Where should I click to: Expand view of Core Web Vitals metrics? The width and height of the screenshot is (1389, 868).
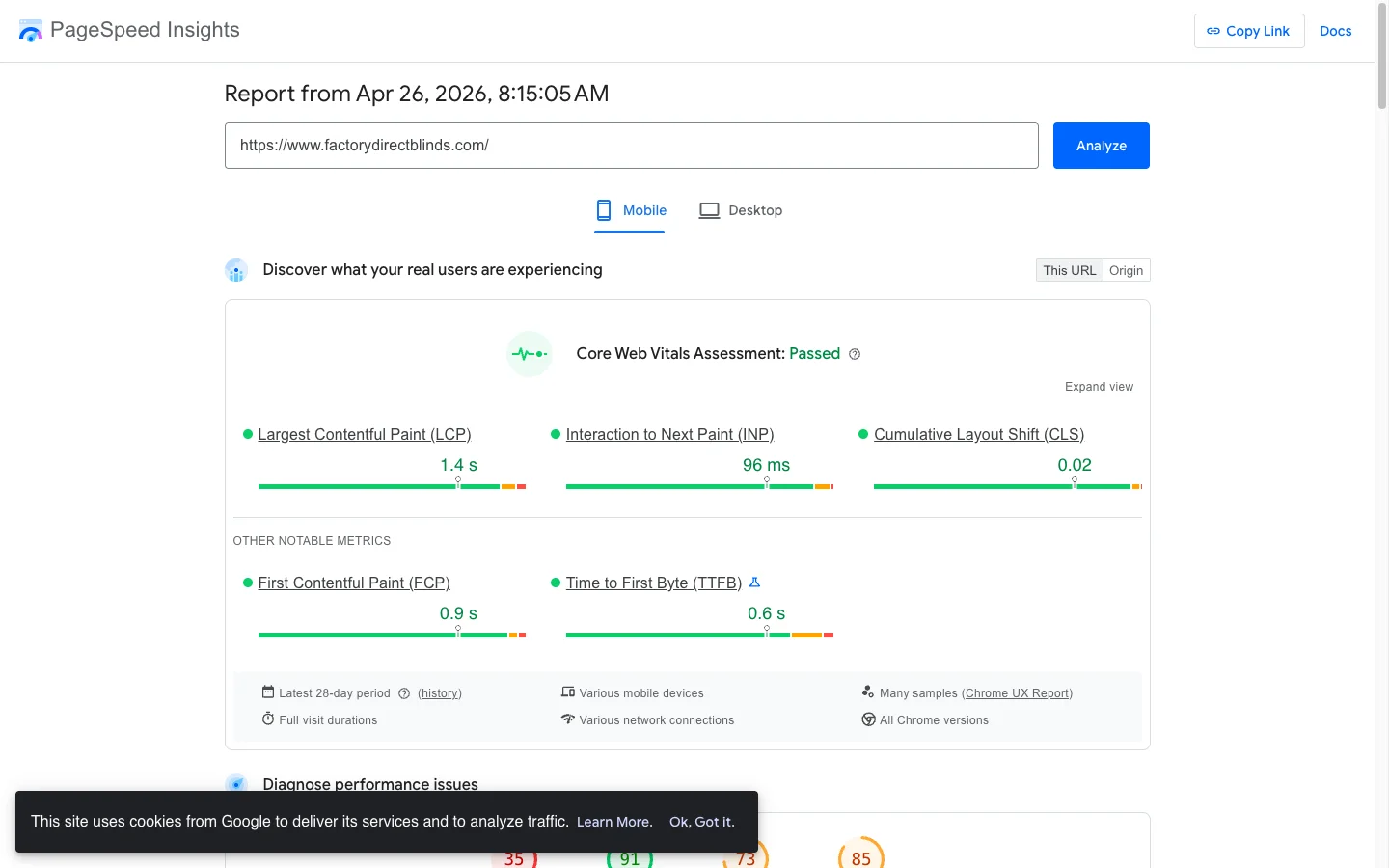click(1099, 387)
